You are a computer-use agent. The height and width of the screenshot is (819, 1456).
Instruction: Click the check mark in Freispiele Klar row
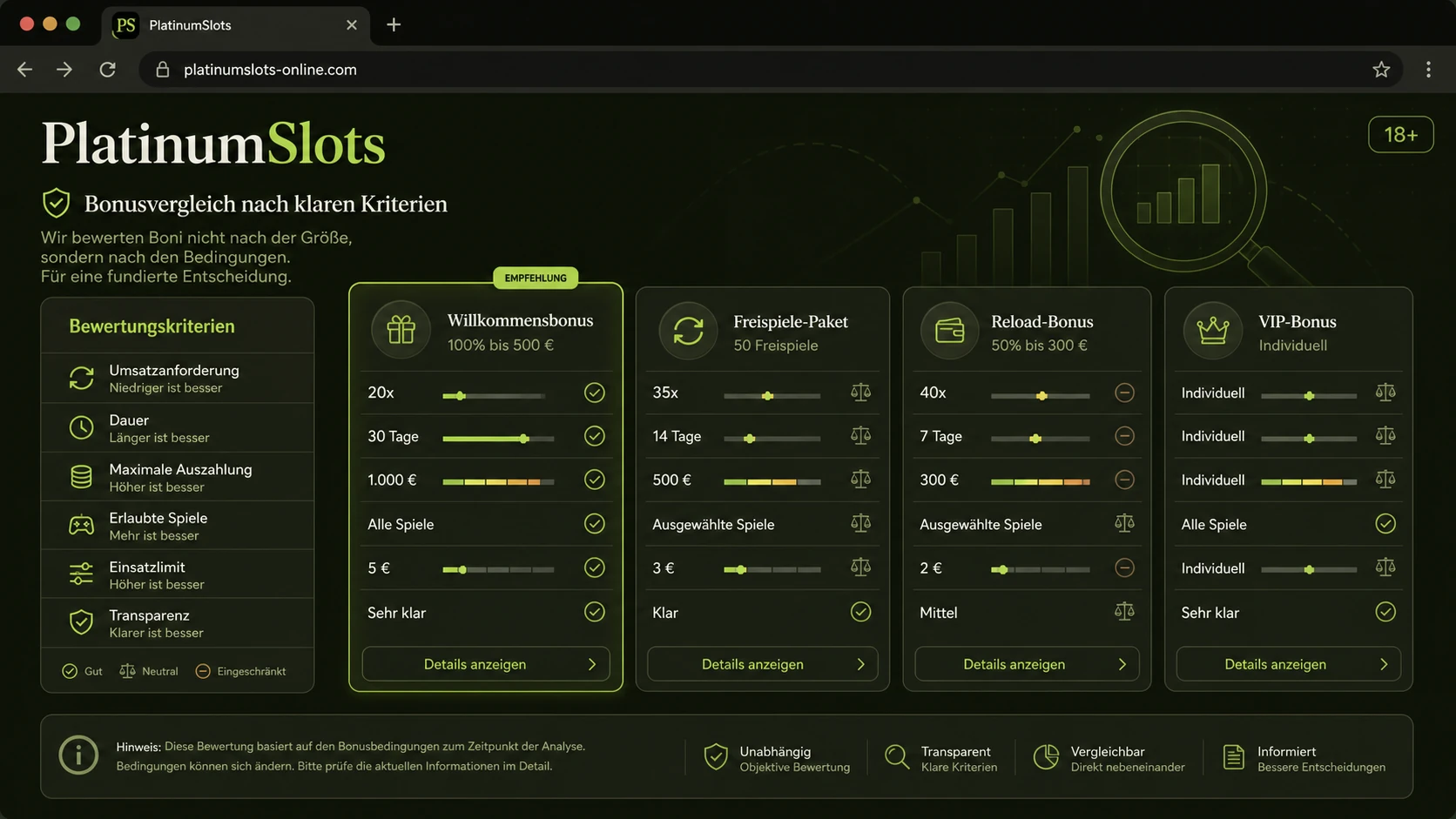click(x=860, y=612)
